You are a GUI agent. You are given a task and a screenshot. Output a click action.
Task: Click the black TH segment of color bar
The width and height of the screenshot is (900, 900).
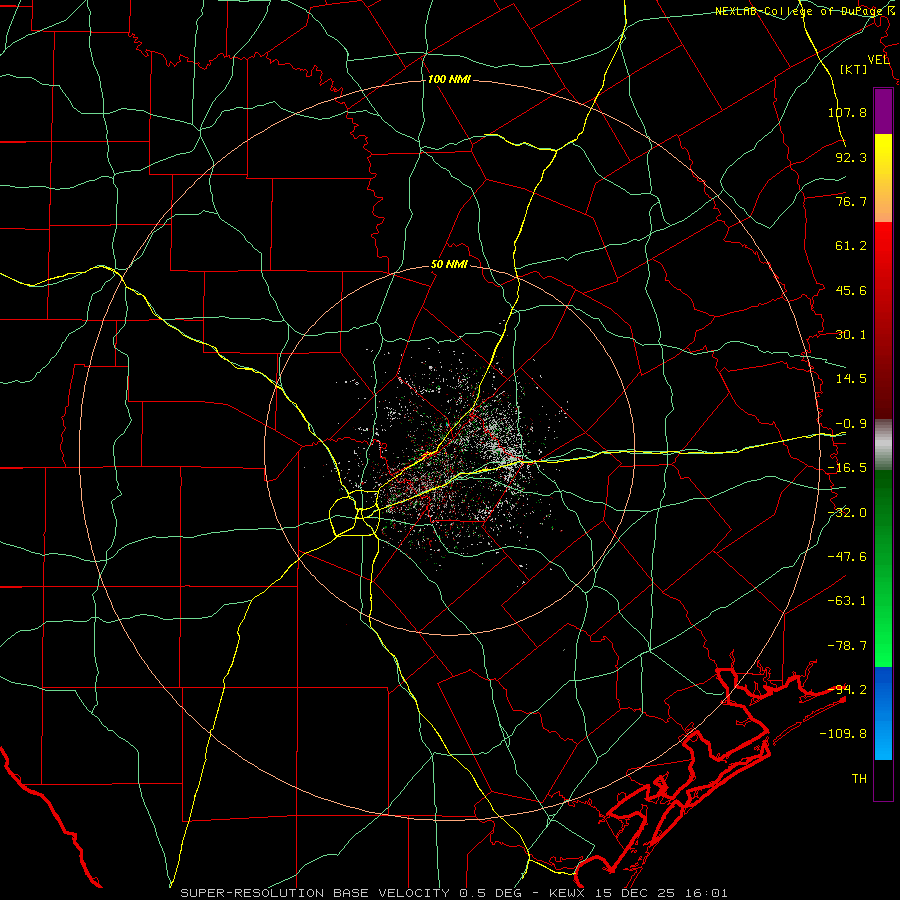883,780
